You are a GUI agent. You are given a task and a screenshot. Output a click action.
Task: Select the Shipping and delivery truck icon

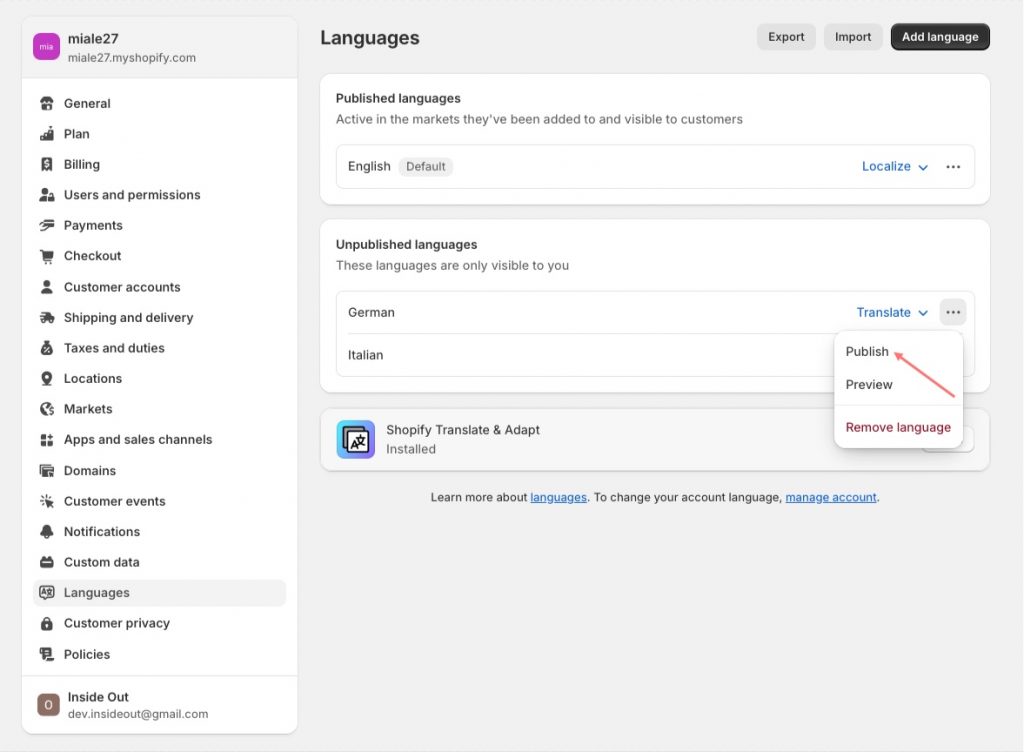(x=46, y=317)
